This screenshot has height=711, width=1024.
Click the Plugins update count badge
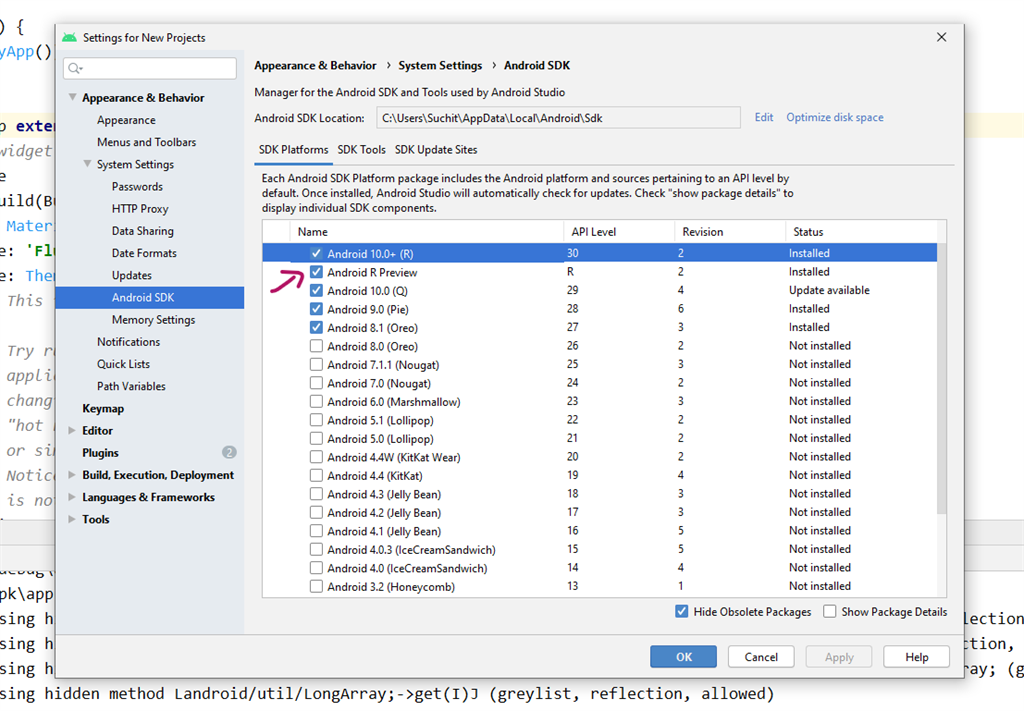pyautogui.click(x=229, y=452)
